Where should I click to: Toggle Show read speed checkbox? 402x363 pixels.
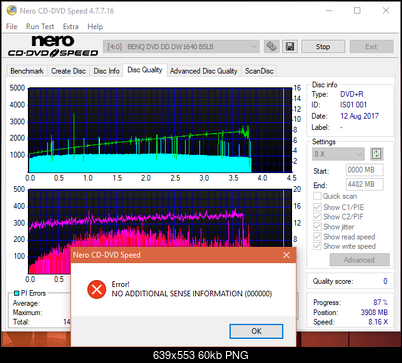[317, 237]
